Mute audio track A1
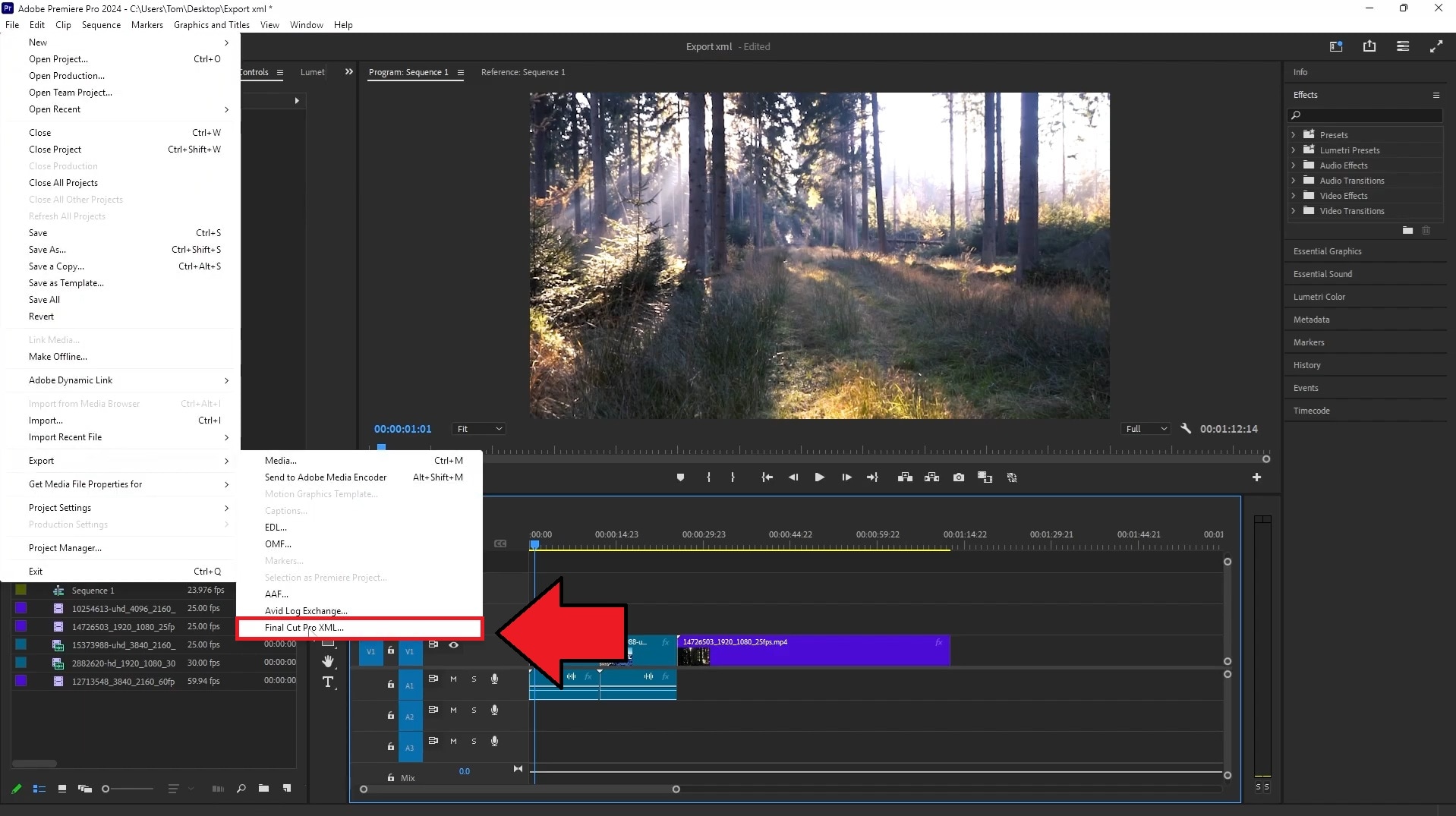Screen dimensions: 1456x816 (x=453, y=679)
